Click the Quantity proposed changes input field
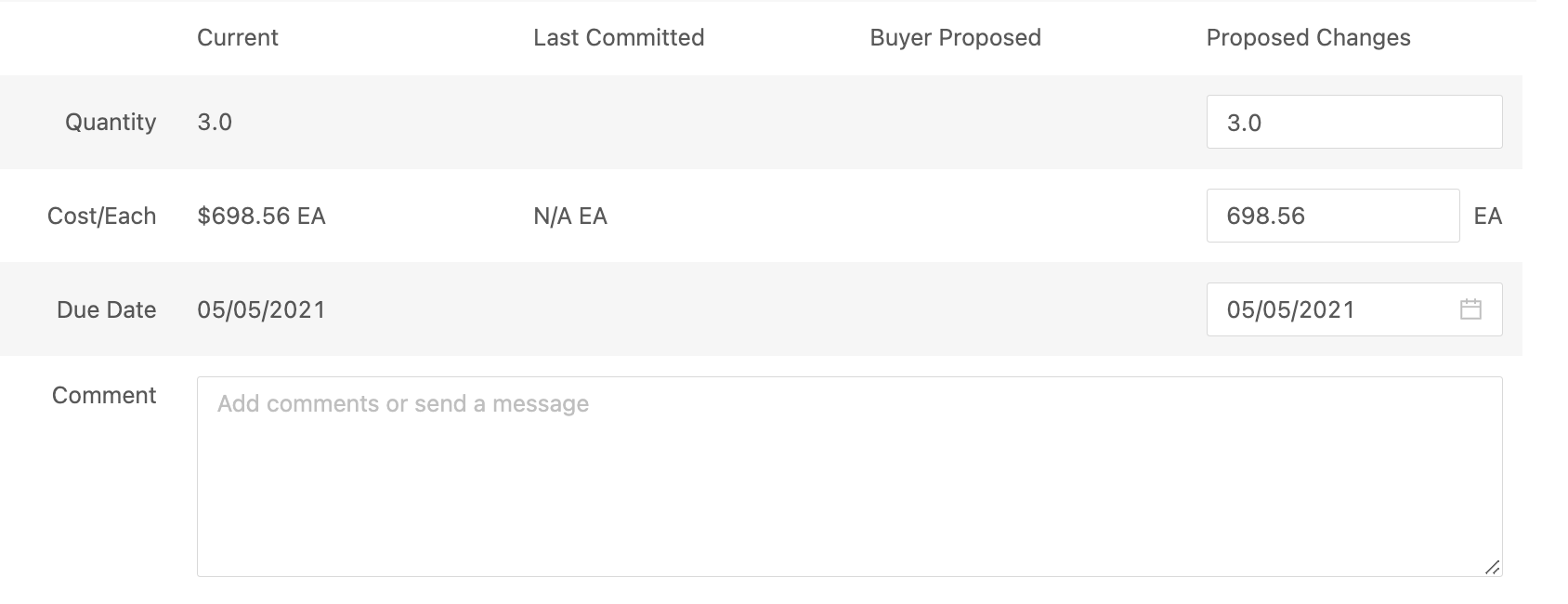 pyautogui.click(x=1354, y=122)
